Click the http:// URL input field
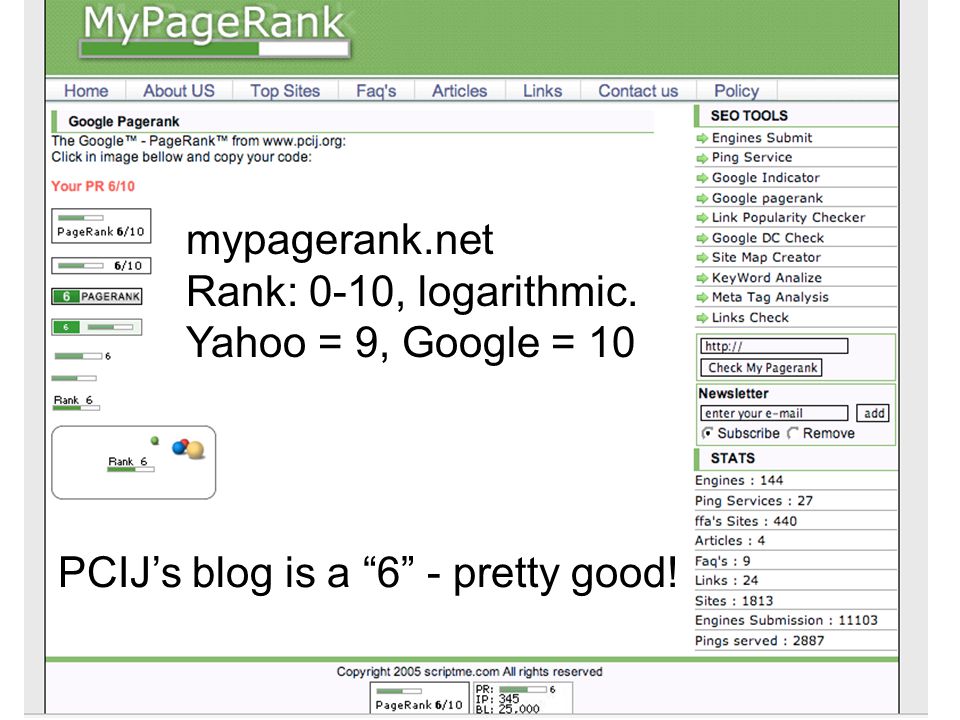This screenshot has width=960, height=720. pos(774,346)
